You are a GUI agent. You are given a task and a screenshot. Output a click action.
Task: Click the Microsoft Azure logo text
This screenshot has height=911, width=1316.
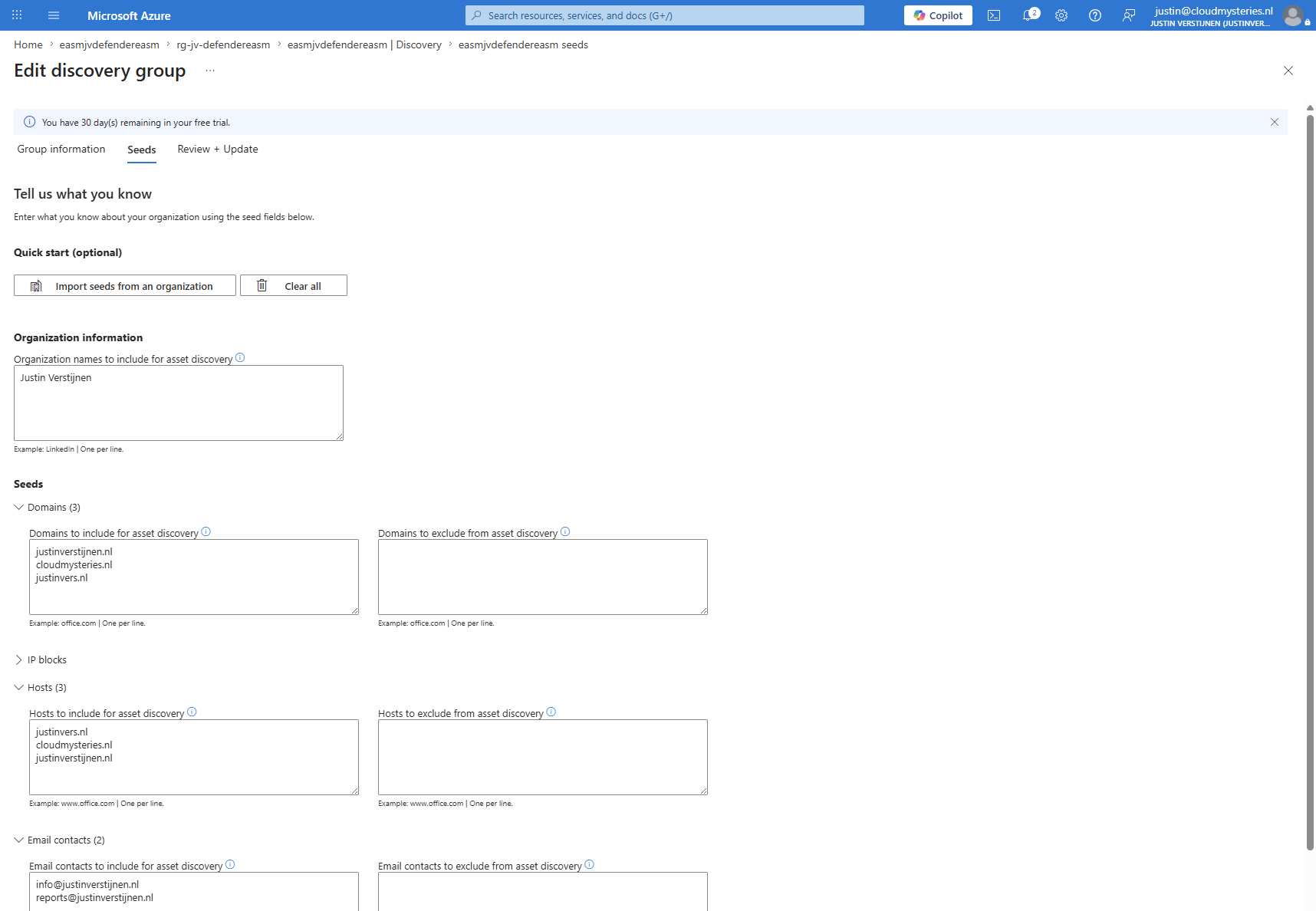point(129,15)
